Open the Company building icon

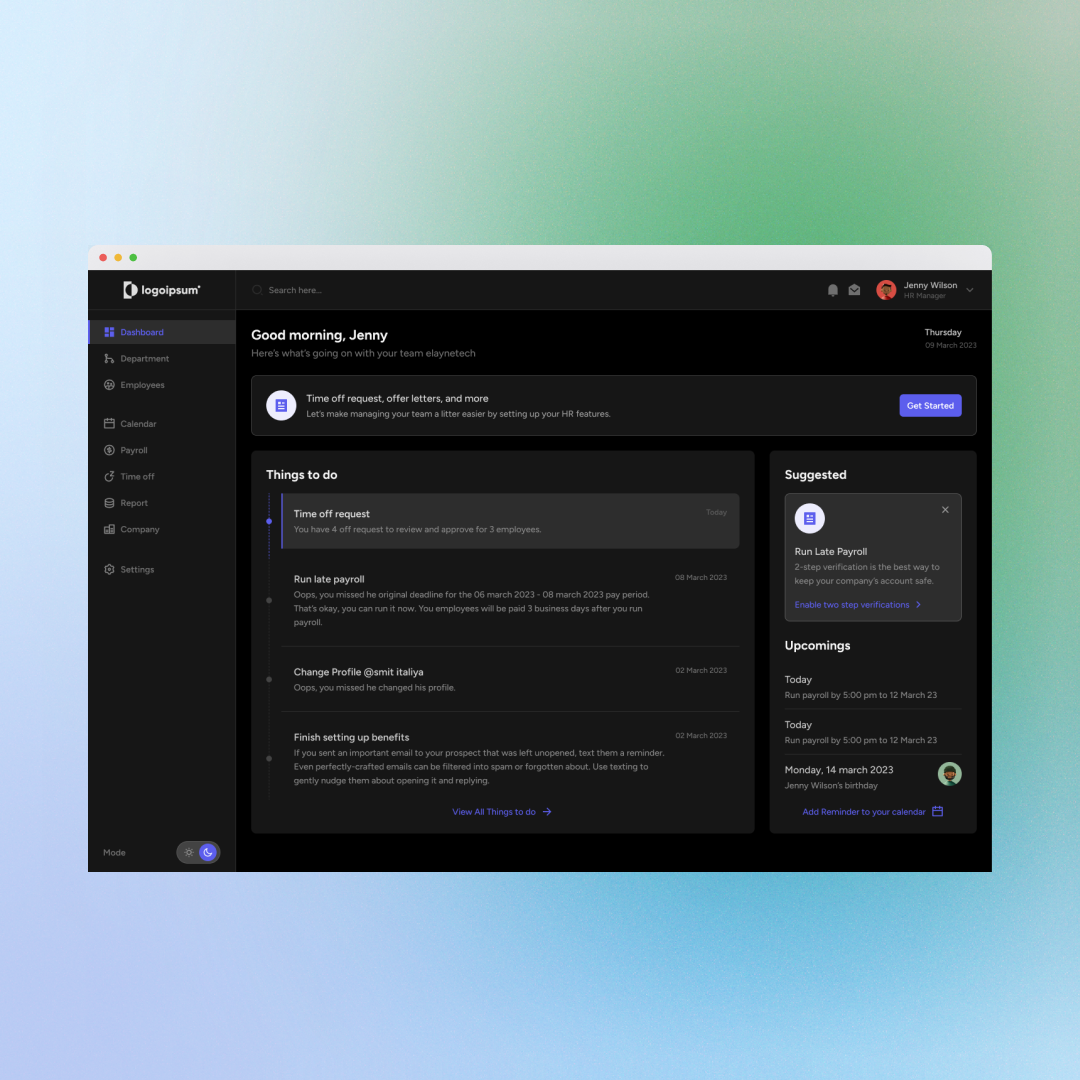tap(110, 529)
